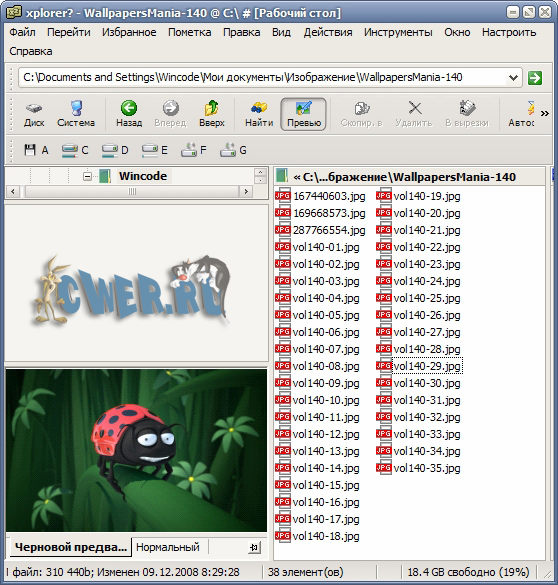The width and height of the screenshot is (558, 585).
Task: Open the Пометка menu
Action: point(189,32)
